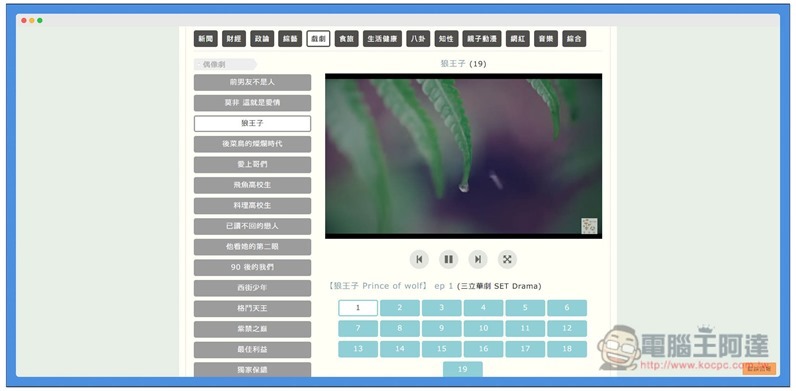This screenshot has width=796, height=391.
Task: Open the 90 後的我們 drama
Action: 252,267
